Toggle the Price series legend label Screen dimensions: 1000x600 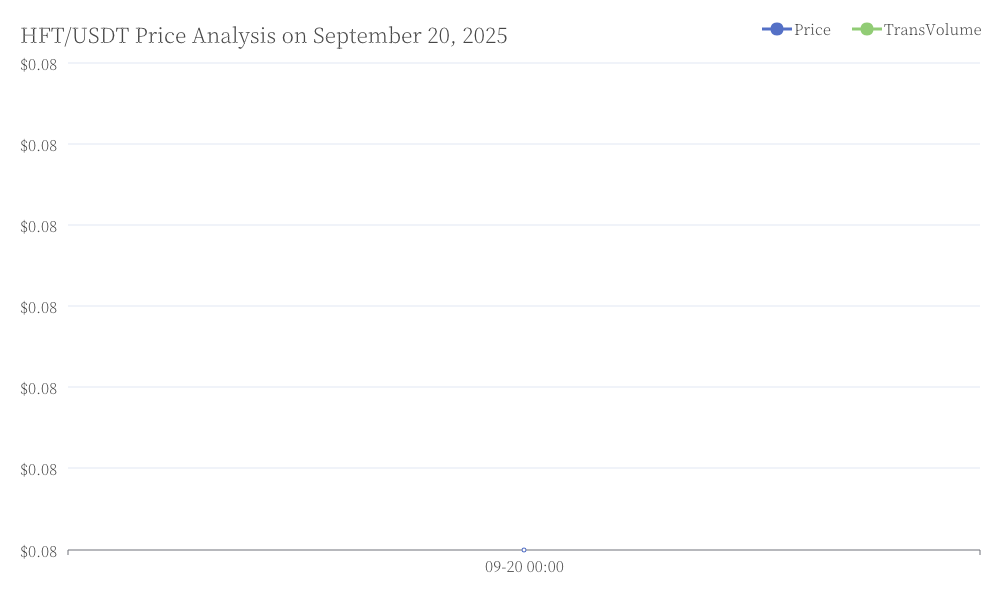[812, 30]
